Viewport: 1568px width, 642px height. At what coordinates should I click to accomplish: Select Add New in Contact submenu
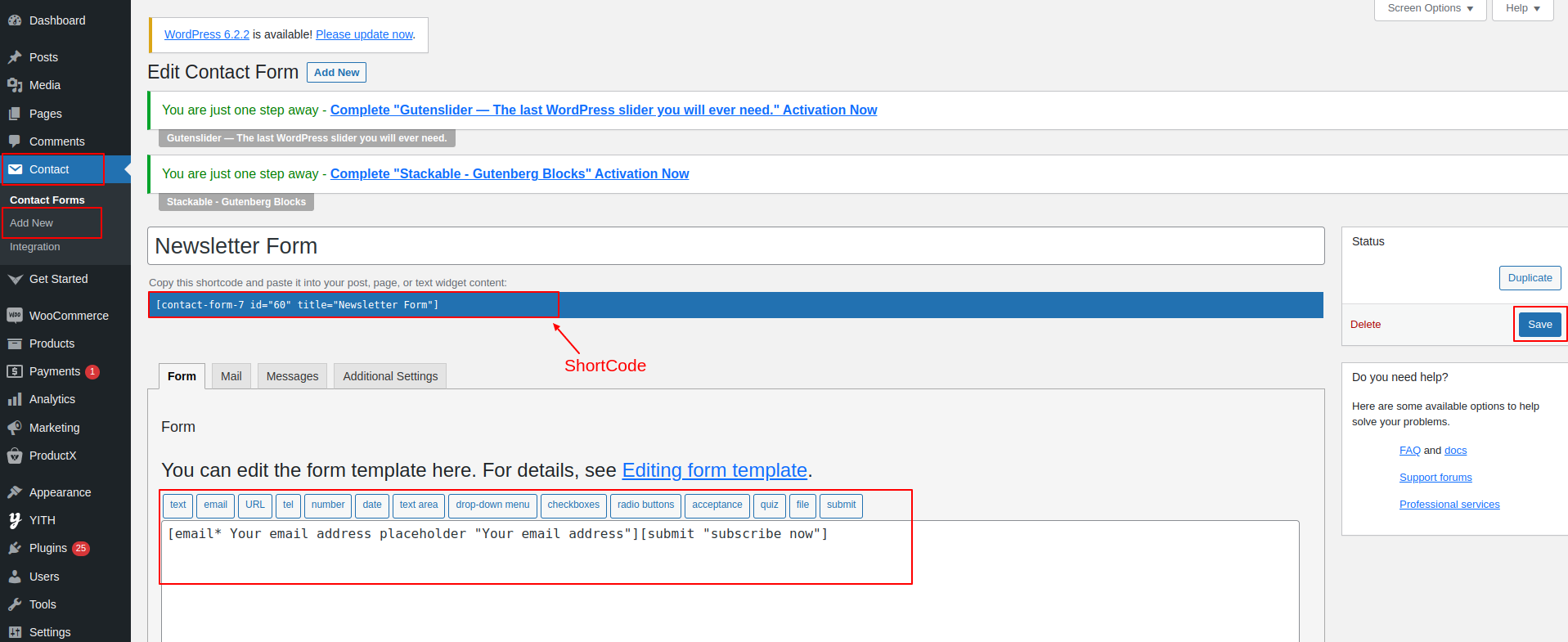click(31, 222)
